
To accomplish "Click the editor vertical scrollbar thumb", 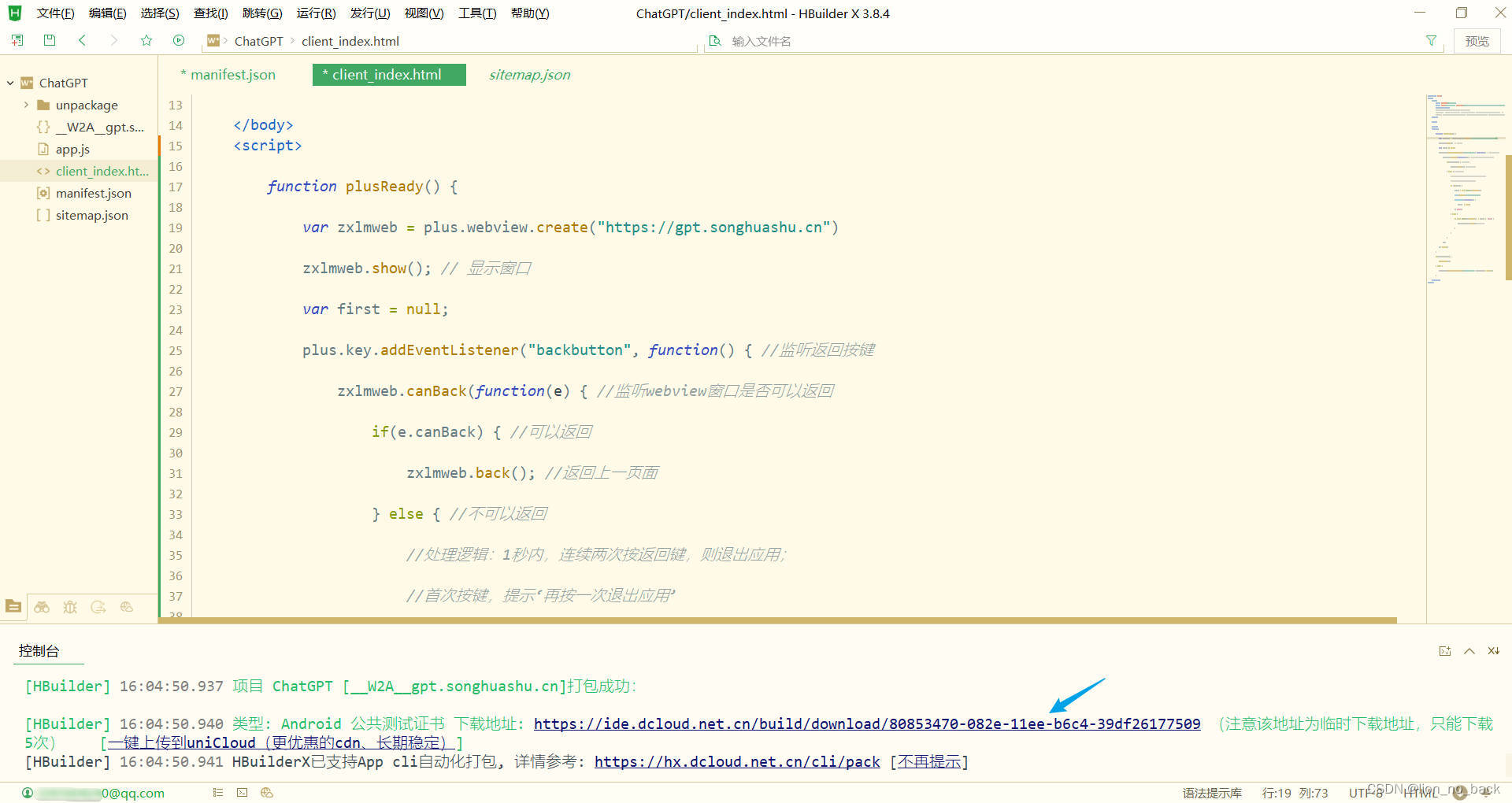I will pos(1508,217).
